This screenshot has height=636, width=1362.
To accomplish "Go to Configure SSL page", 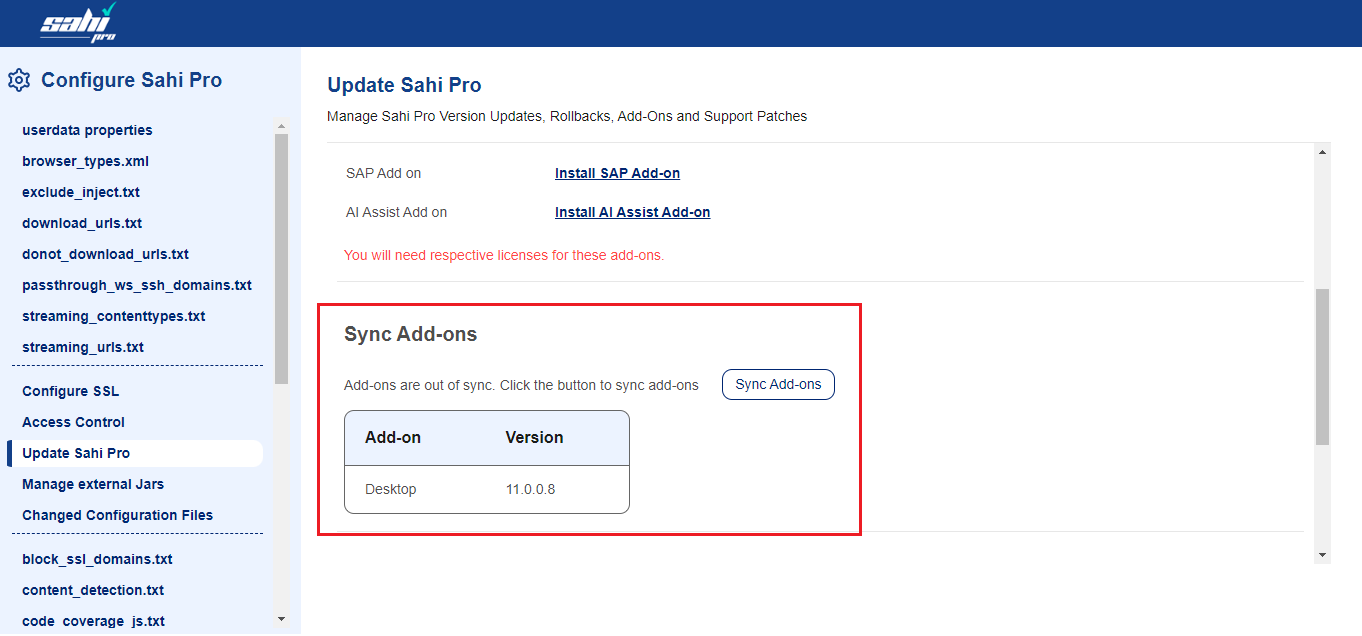I will tap(70, 391).
